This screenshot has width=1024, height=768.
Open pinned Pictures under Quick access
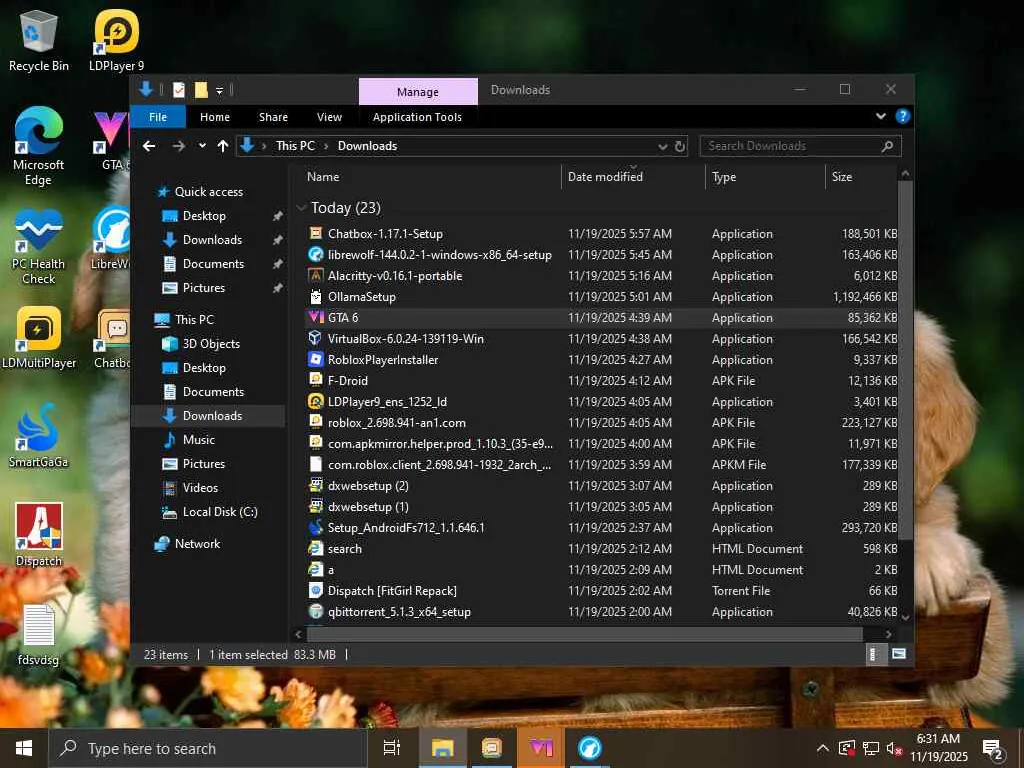click(x=204, y=288)
